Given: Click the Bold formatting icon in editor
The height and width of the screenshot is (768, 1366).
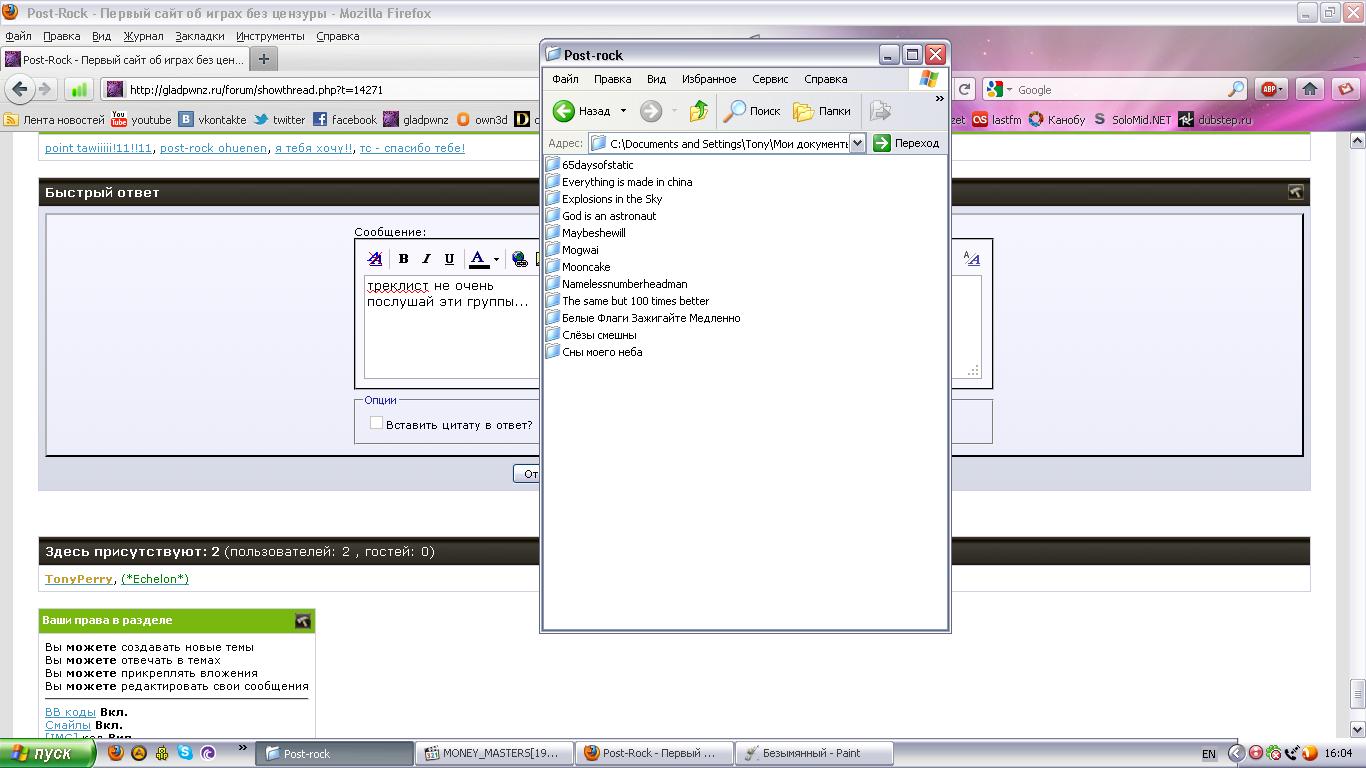Looking at the screenshot, I should 403,259.
